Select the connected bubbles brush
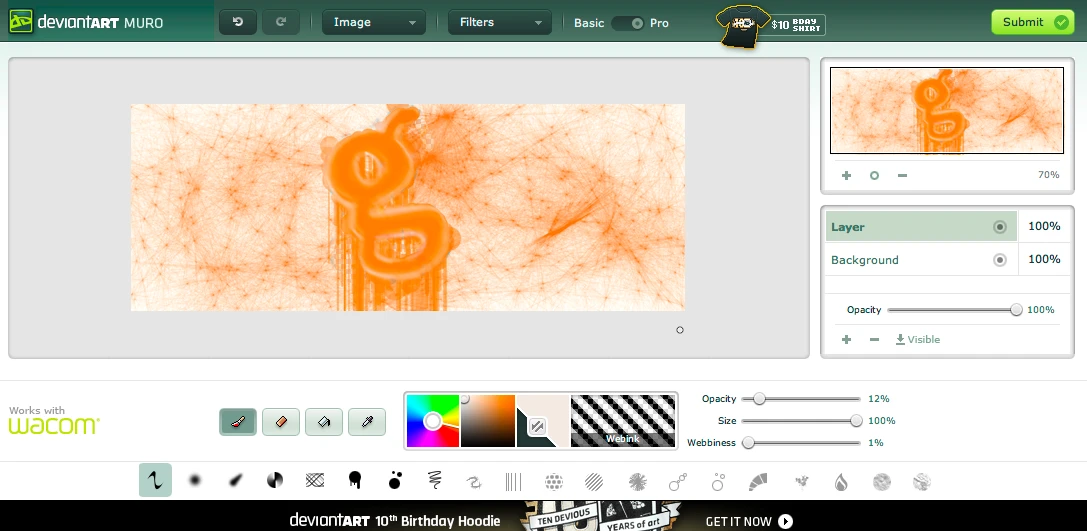The height and width of the screenshot is (531, 1087). coord(678,481)
